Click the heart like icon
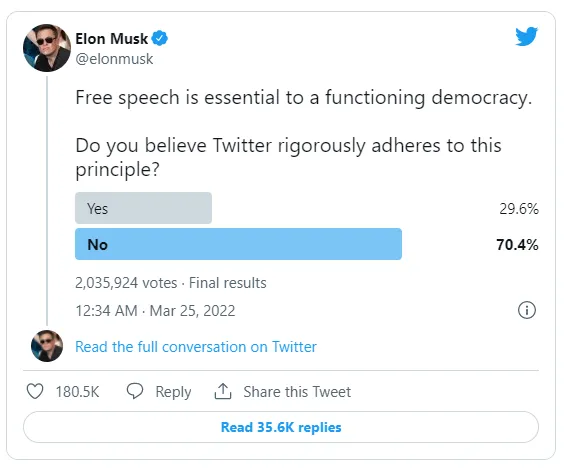Image resolution: width=574 pixels, height=469 pixels. coord(35,391)
